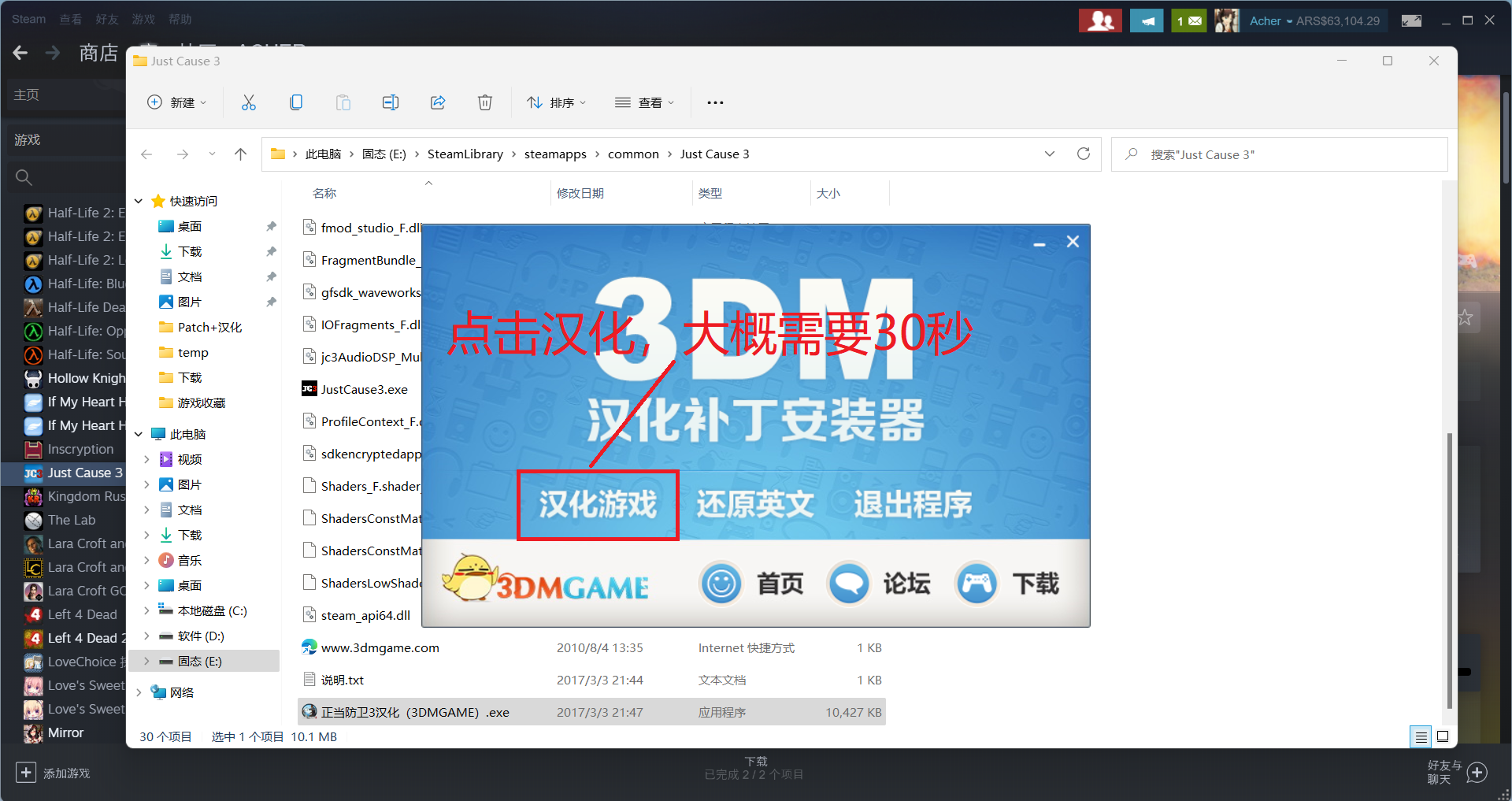Viewport: 1512px width, 801px height.
Task: Click the Steam user avatar
Action: pyautogui.click(x=1227, y=20)
